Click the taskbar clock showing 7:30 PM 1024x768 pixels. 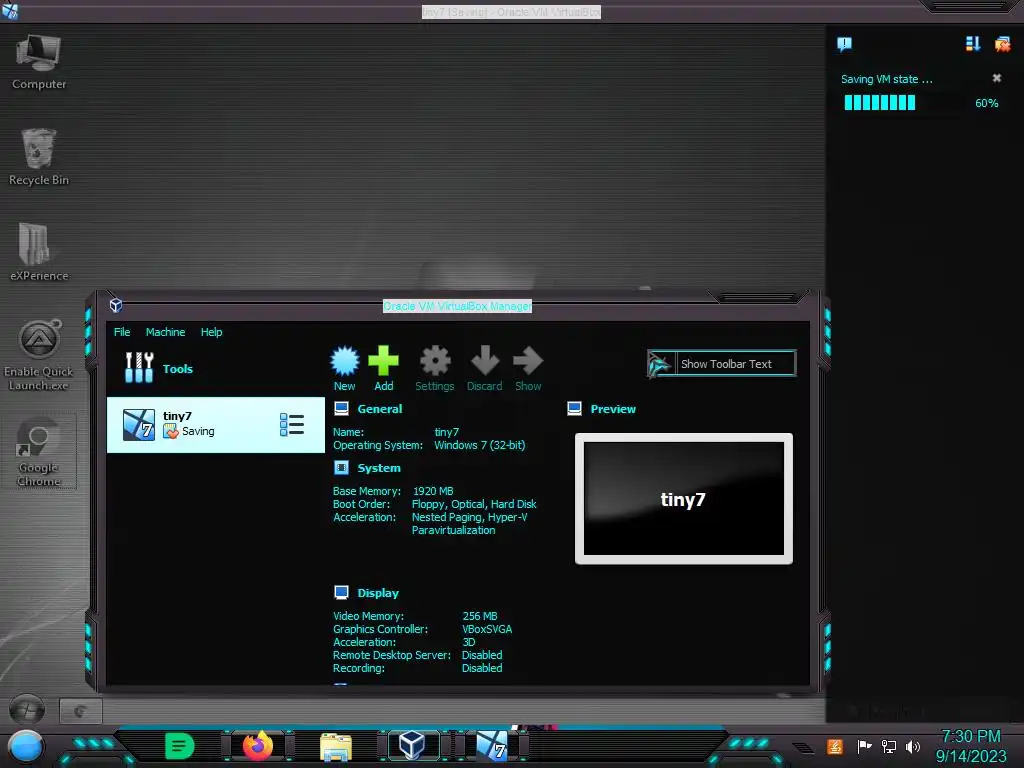coord(970,746)
